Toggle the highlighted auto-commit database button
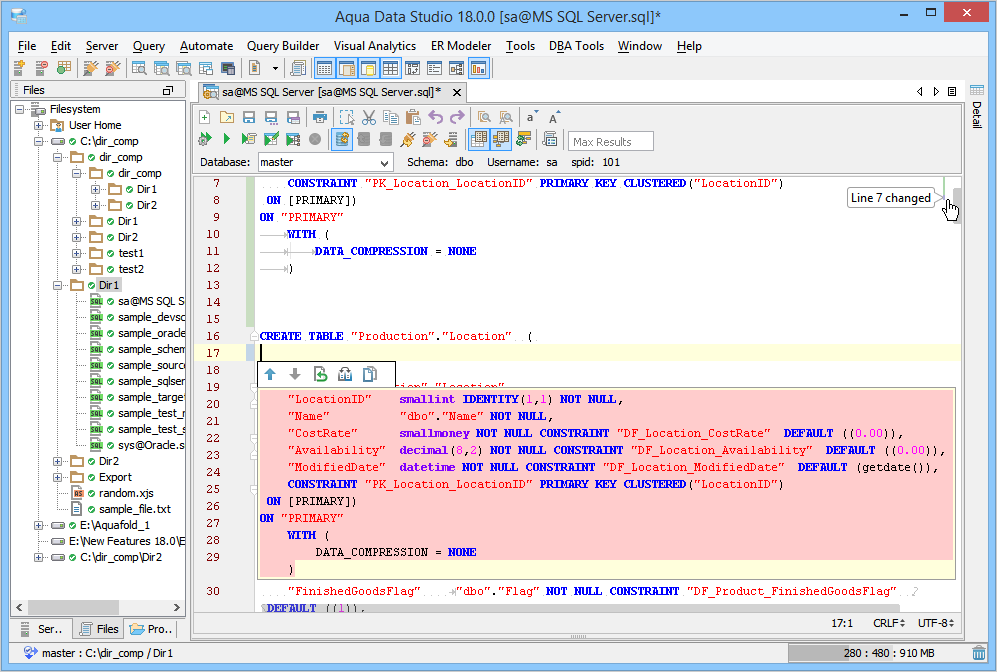997x672 pixels. [x=342, y=139]
